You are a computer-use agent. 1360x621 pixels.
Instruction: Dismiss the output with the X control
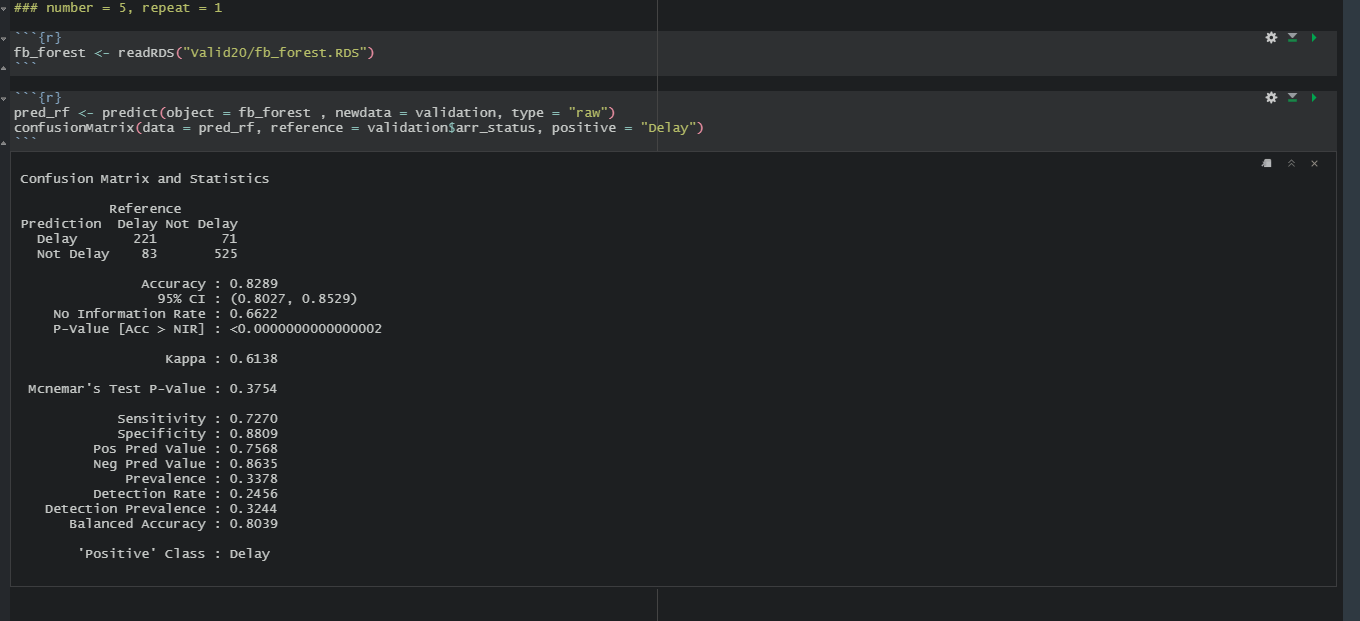point(1314,163)
